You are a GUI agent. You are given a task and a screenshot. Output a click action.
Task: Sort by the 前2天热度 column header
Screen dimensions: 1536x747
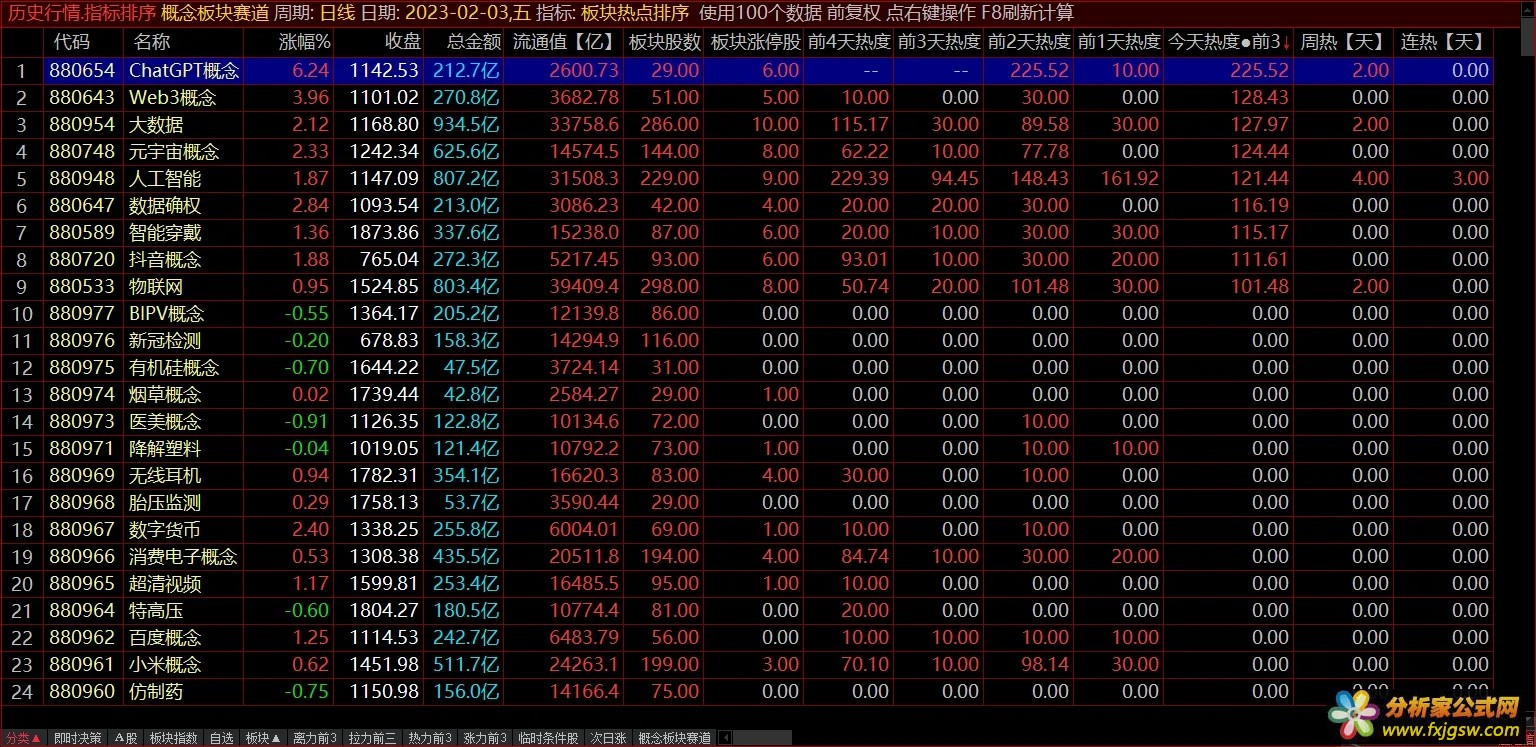coord(1029,42)
